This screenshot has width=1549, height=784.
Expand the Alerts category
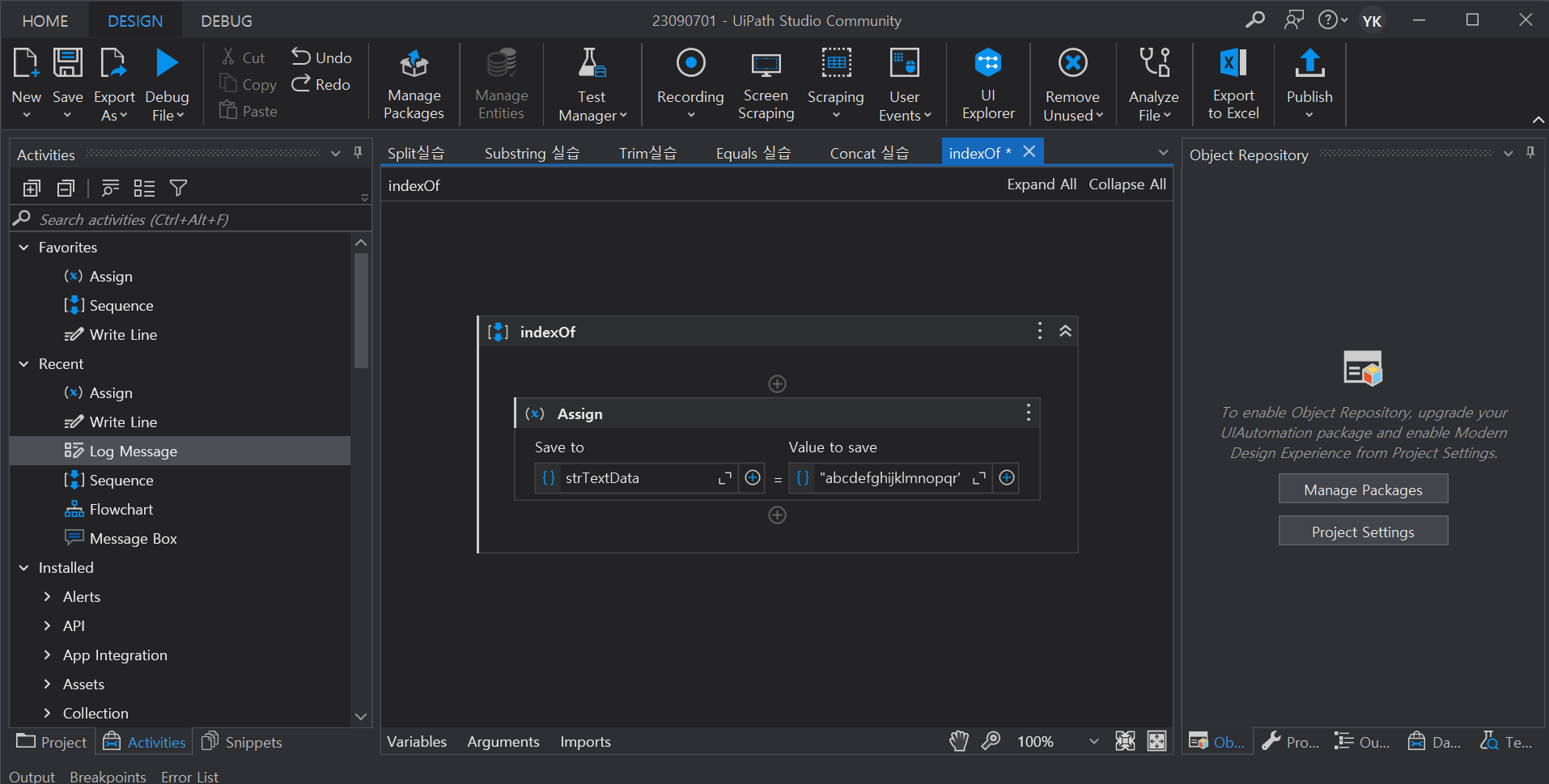(47, 596)
